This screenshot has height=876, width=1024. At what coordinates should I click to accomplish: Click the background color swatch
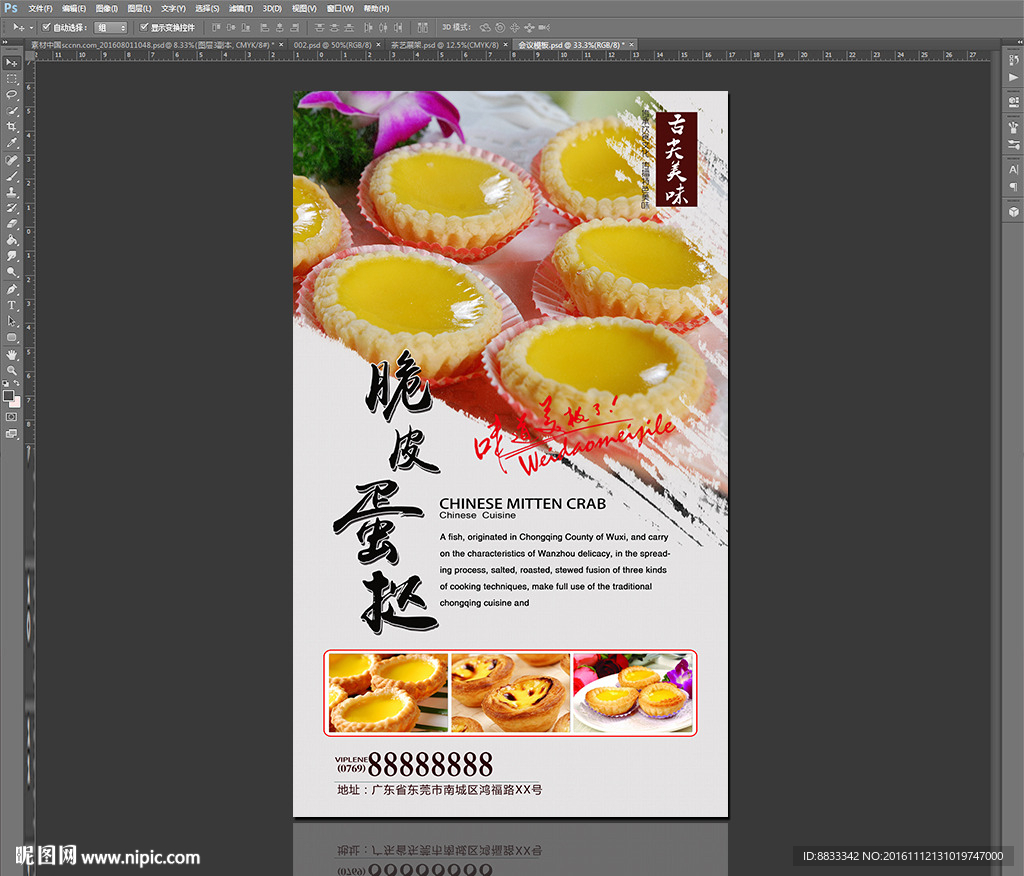click(x=16, y=402)
